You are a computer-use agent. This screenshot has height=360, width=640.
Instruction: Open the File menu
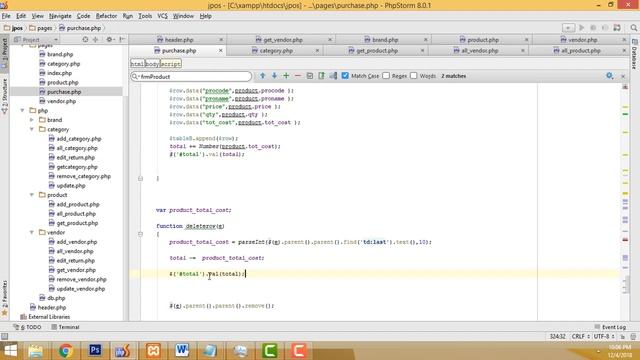(6, 16)
